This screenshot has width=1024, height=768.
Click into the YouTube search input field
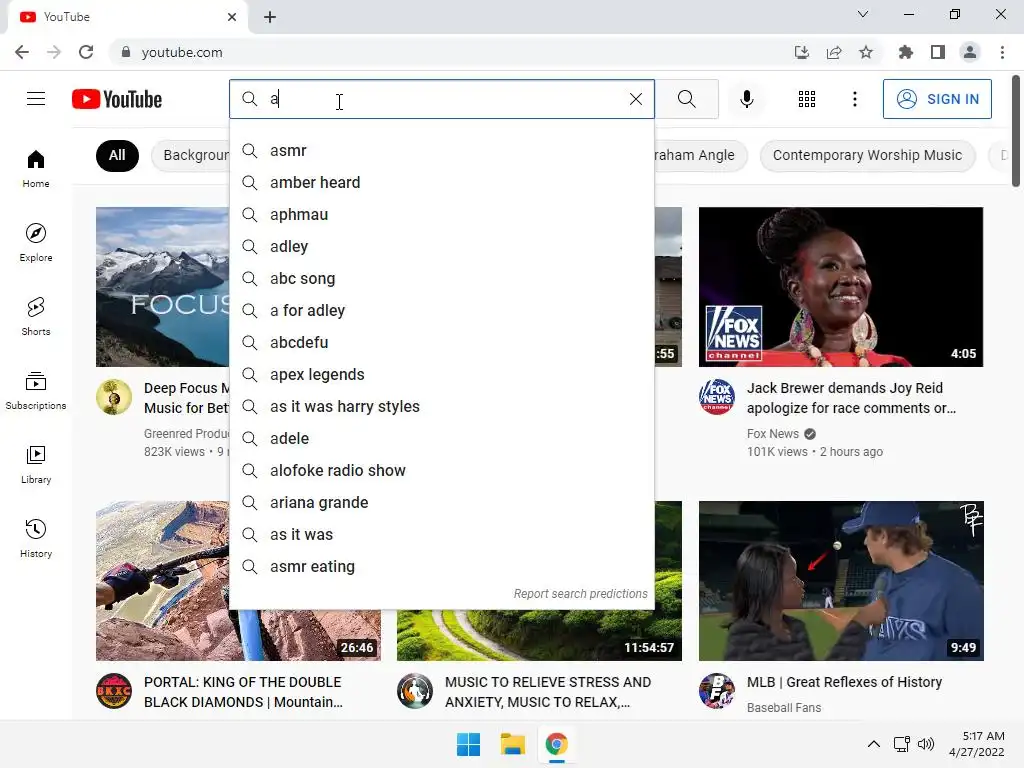[444, 99]
